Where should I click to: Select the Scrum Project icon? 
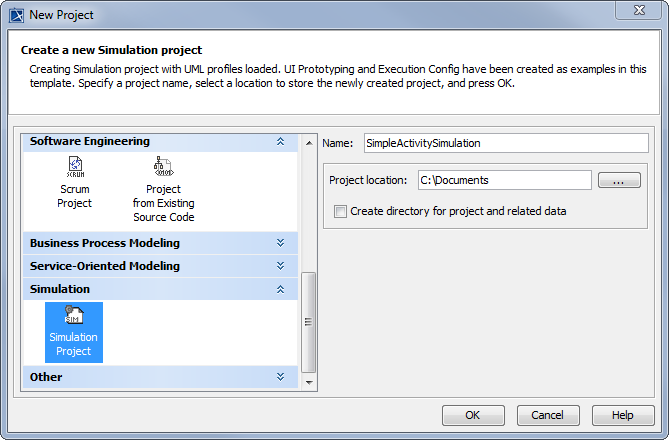(74, 167)
